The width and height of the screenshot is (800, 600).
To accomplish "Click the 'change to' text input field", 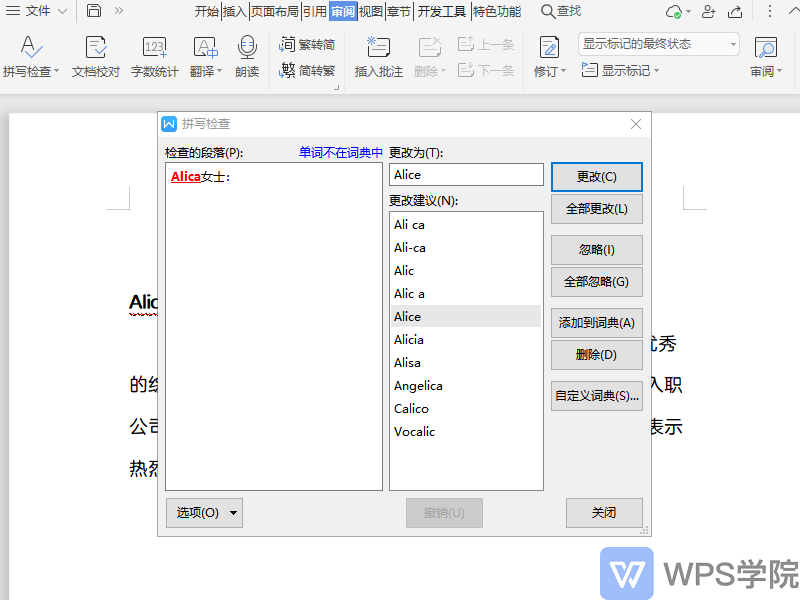I will 465,175.
